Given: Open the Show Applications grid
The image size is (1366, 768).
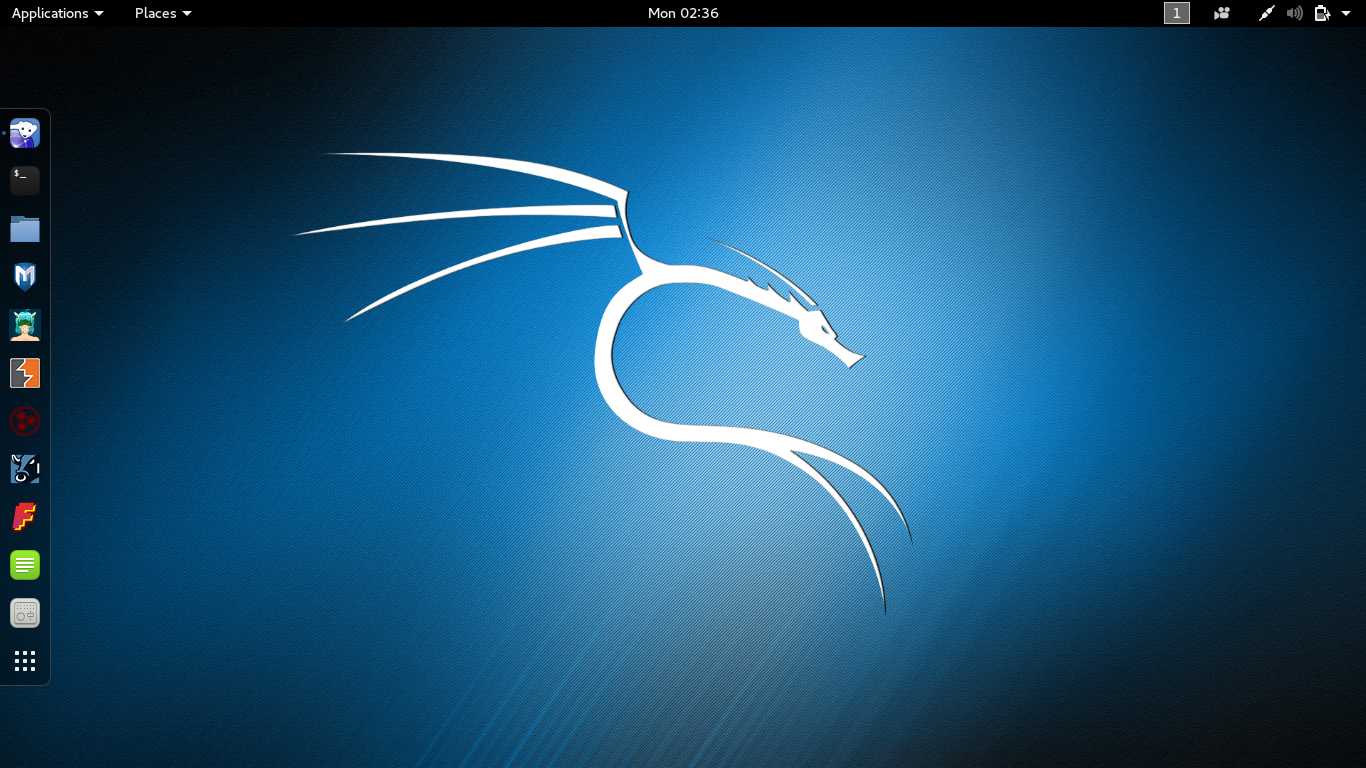Looking at the screenshot, I should pyautogui.click(x=24, y=660).
